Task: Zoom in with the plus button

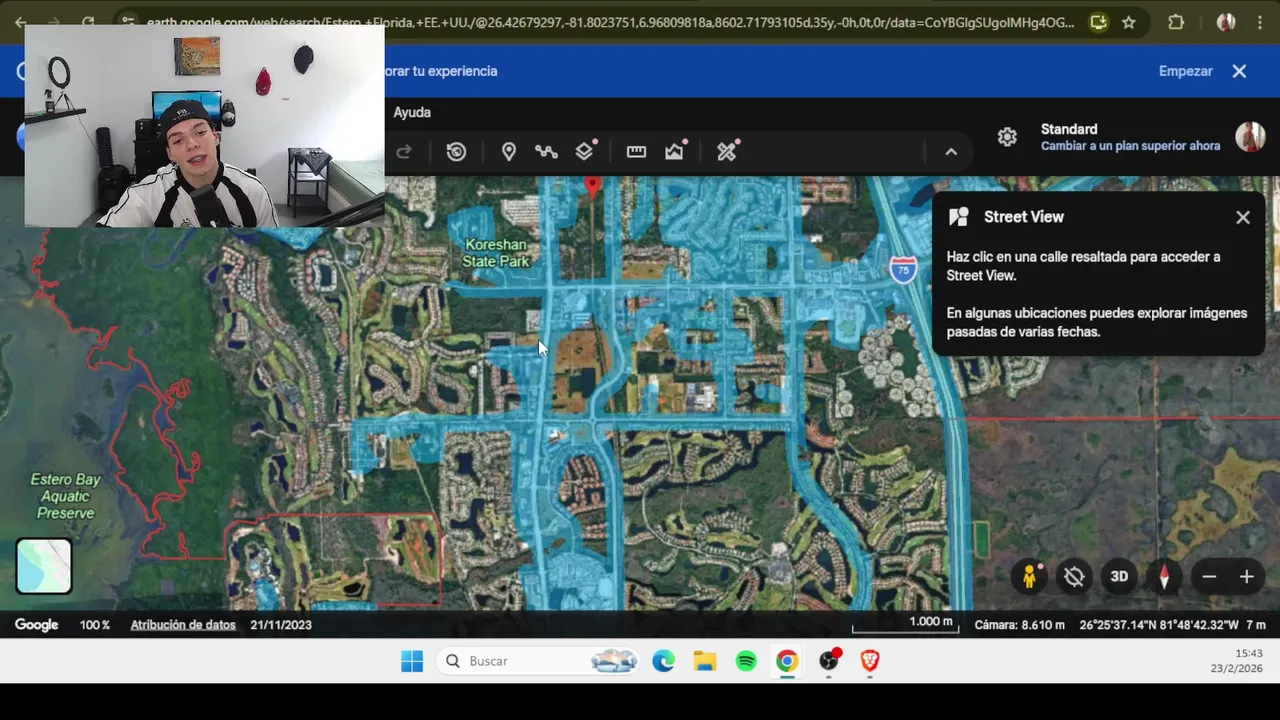Action: click(1247, 577)
